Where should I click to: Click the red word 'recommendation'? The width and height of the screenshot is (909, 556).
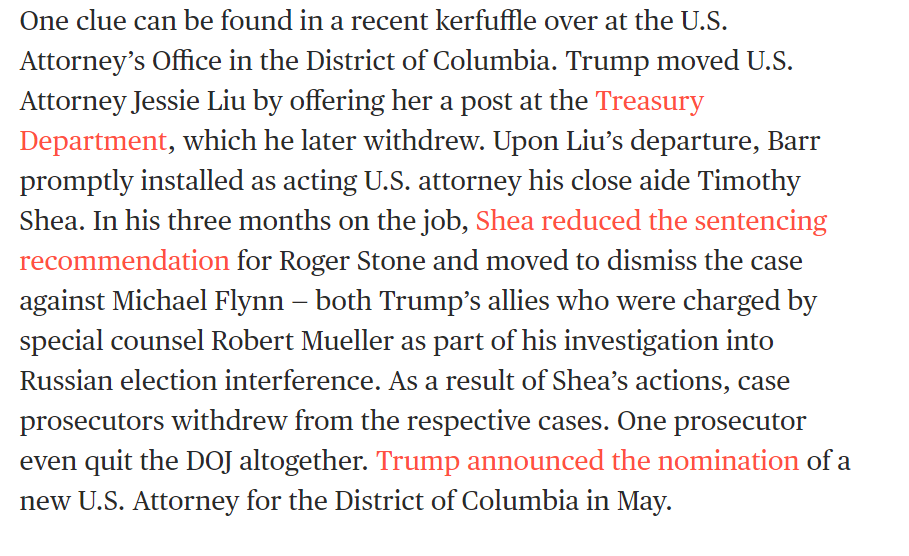tap(125, 261)
